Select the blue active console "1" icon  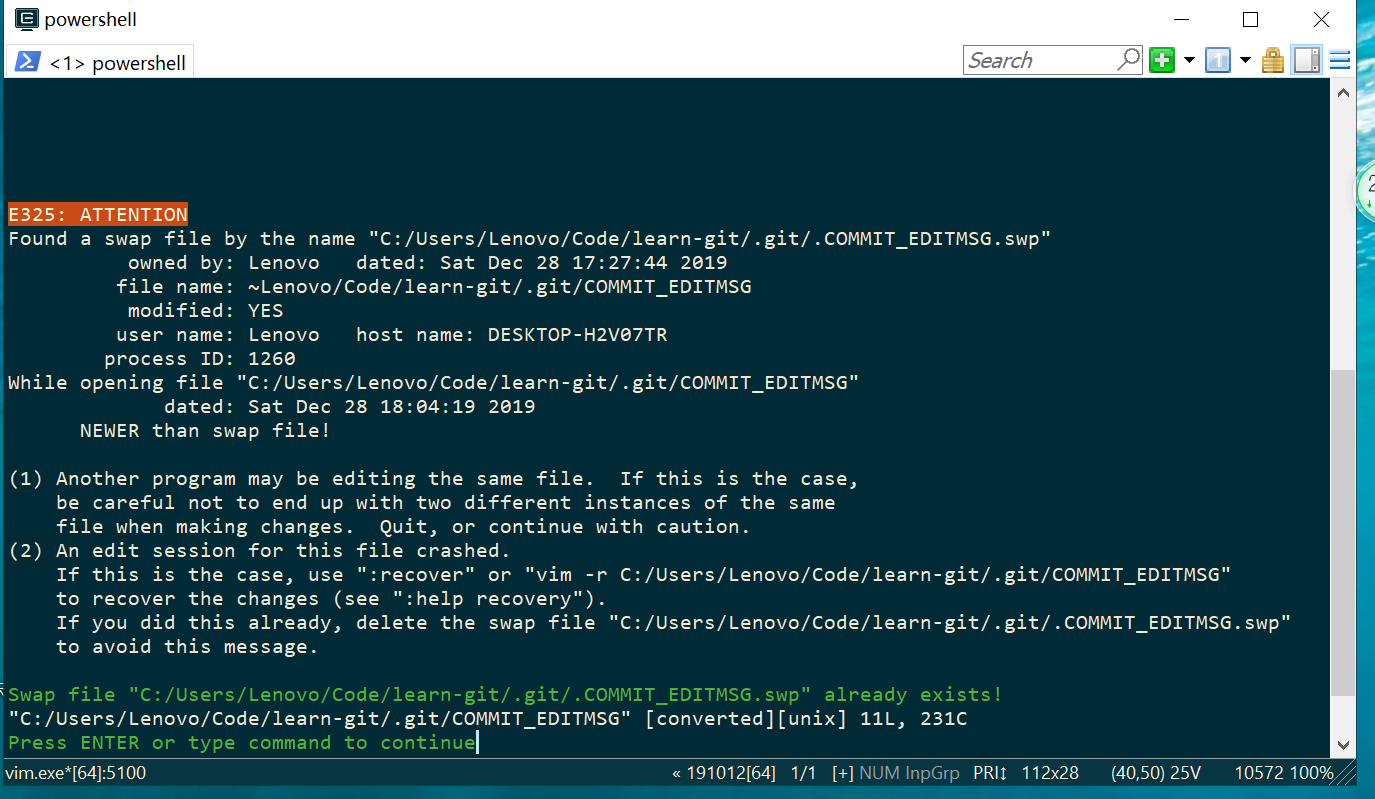tap(1218, 60)
